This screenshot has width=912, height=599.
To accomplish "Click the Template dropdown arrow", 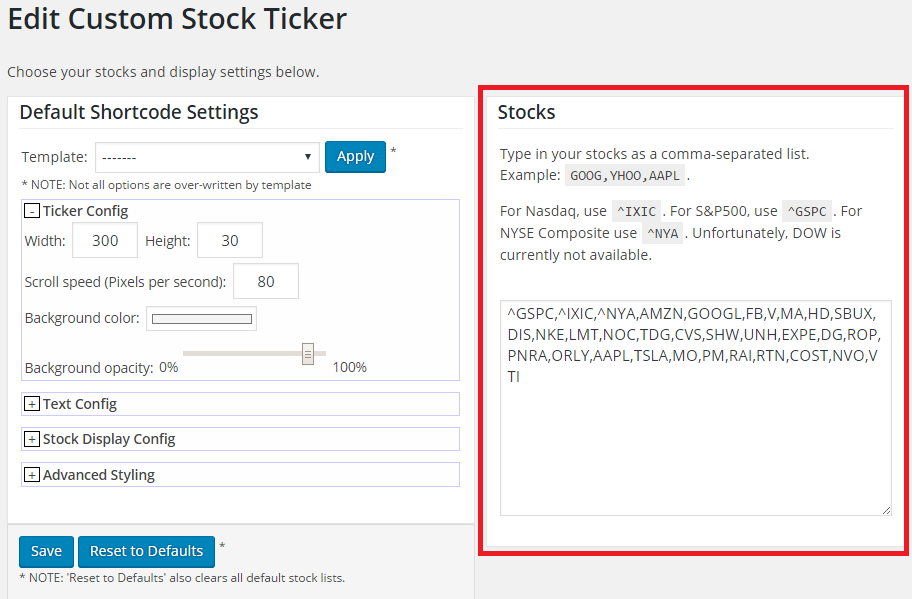I will [x=308, y=157].
